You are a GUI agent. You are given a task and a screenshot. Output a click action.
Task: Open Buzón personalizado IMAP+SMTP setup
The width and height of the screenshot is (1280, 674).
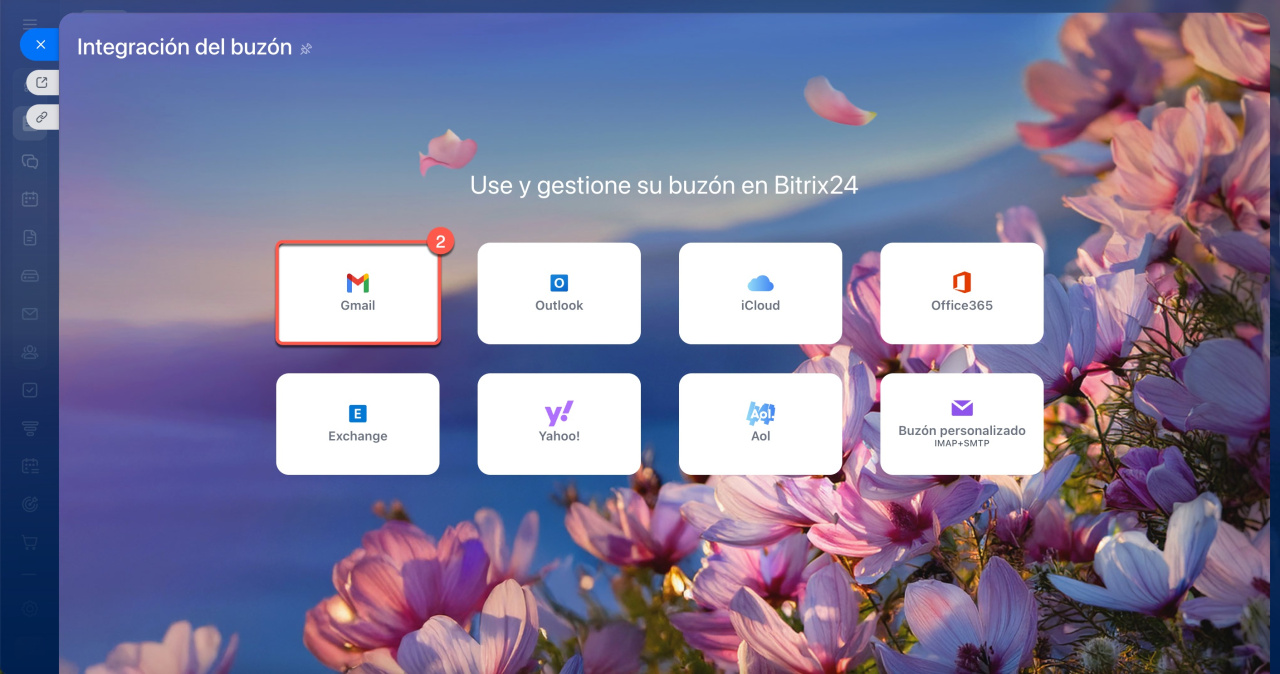961,424
